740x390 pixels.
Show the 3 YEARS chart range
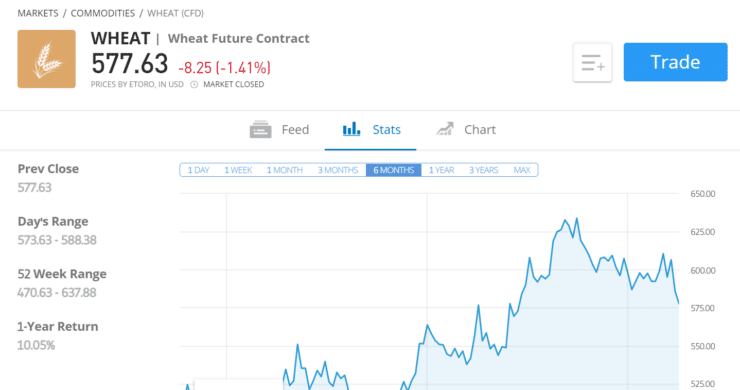[x=483, y=170]
